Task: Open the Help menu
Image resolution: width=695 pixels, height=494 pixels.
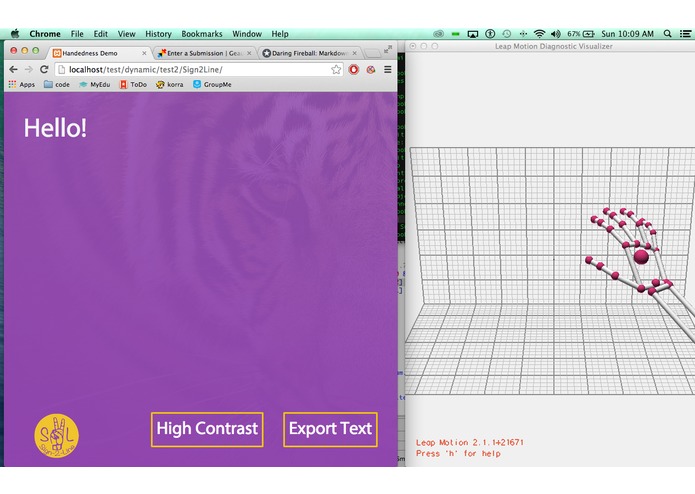Action: (x=280, y=34)
